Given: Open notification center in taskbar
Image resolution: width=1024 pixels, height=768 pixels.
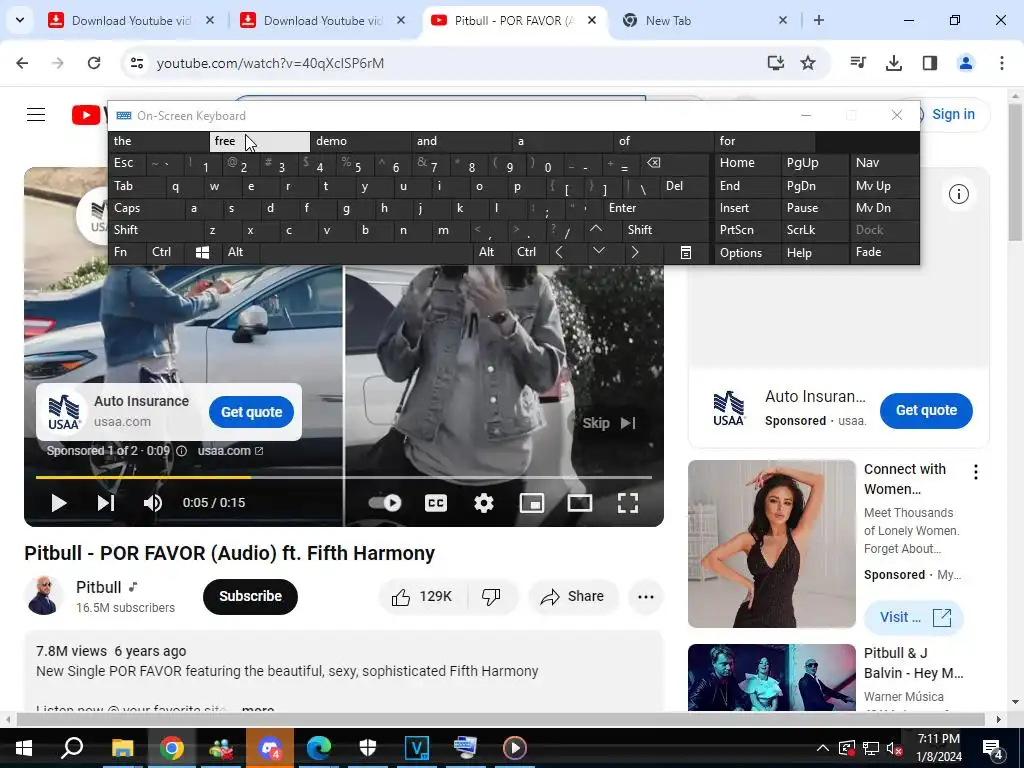Looking at the screenshot, I should point(993,748).
